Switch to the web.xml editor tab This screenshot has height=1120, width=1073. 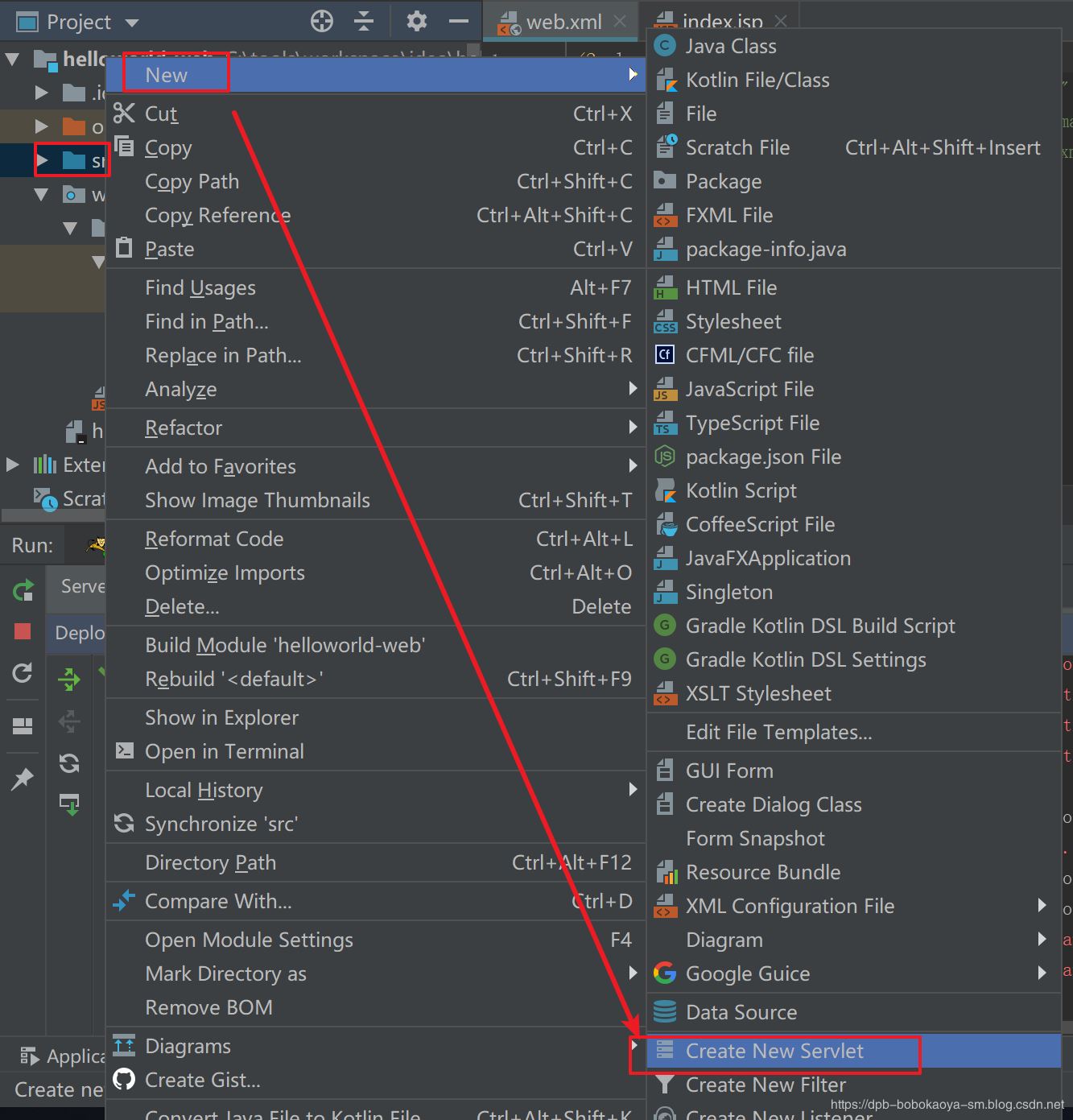point(563,22)
